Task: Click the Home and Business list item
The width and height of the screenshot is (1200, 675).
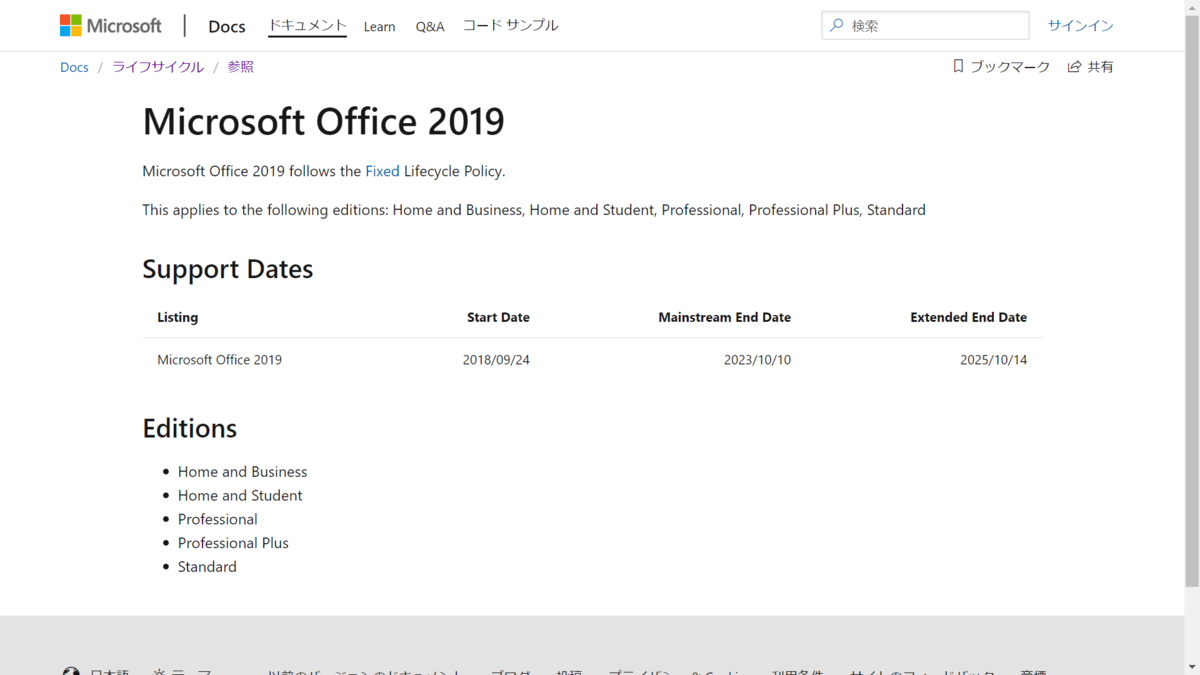Action: (242, 472)
